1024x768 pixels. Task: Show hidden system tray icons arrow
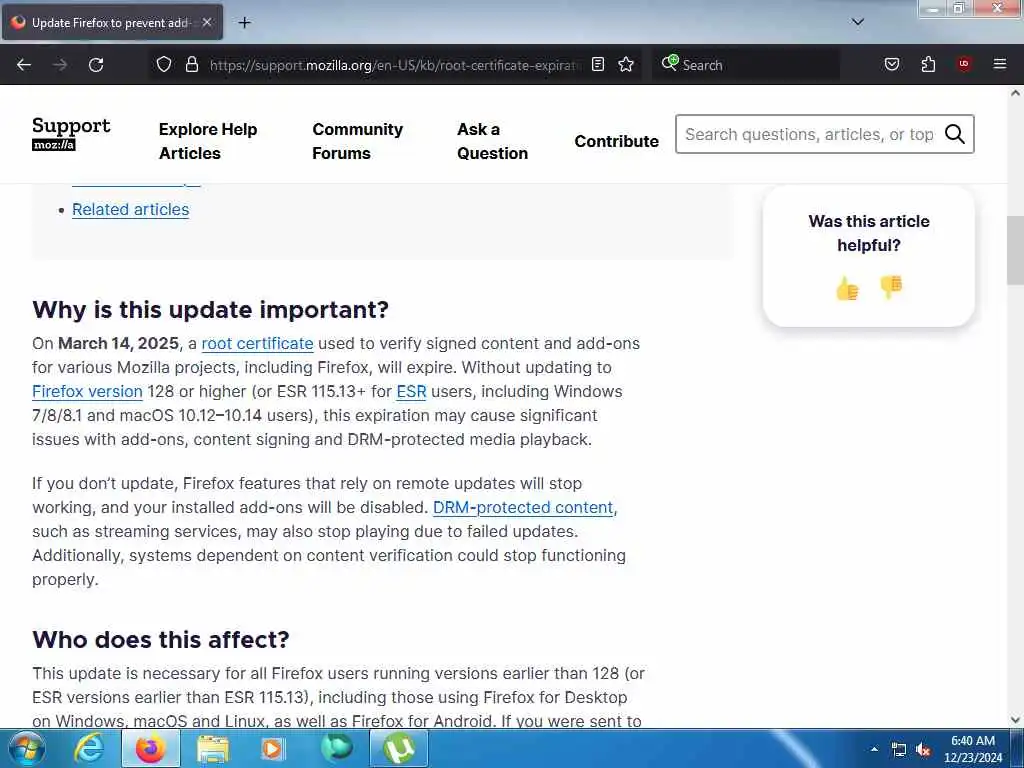point(874,750)
